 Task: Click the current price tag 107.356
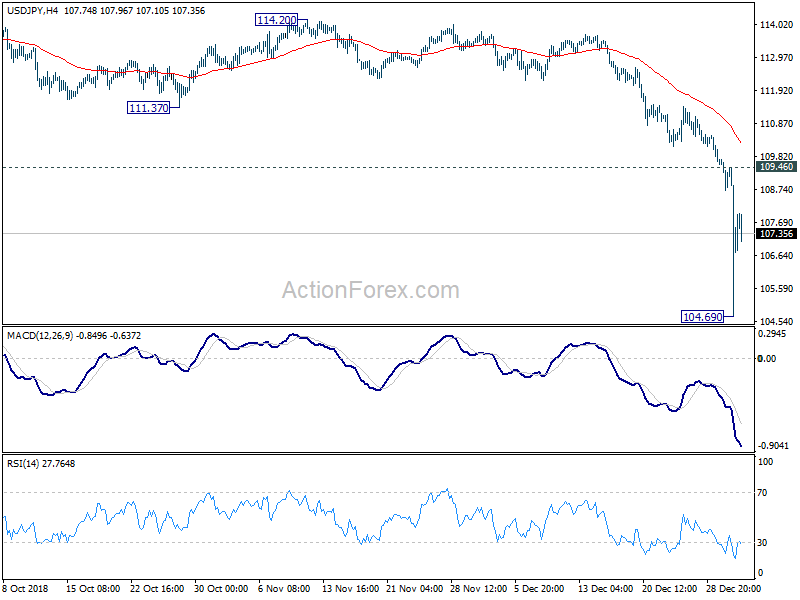777,234
